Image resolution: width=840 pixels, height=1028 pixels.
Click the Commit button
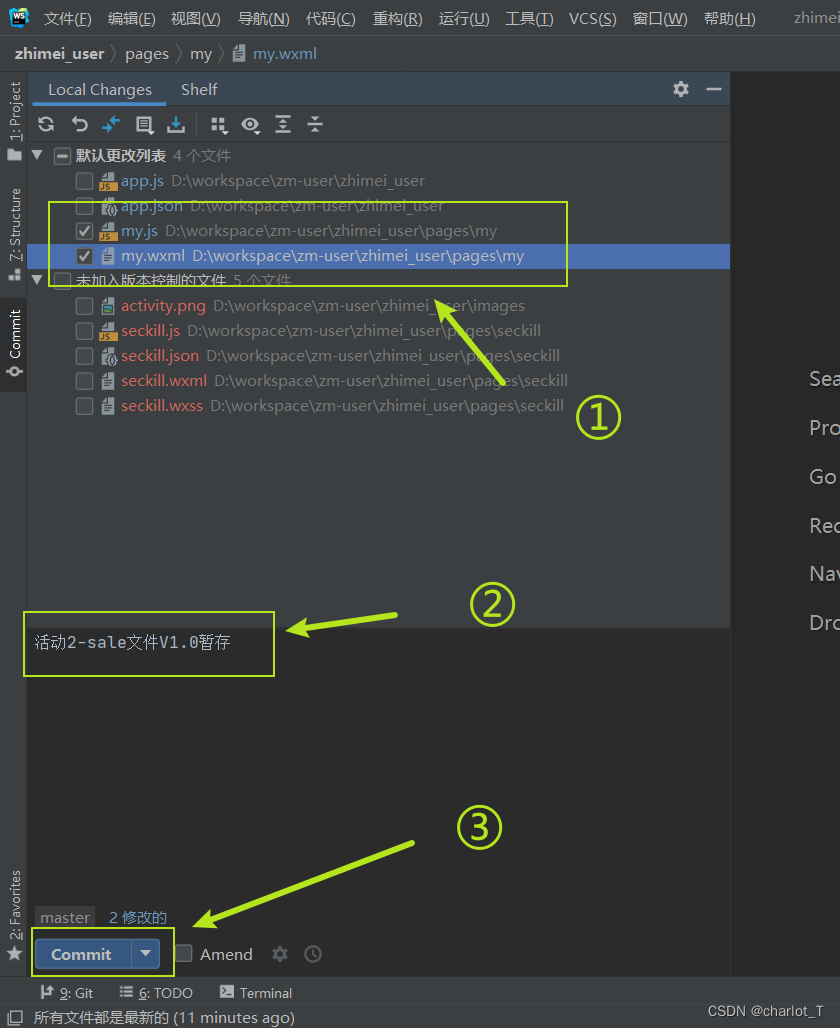[80, 954]
